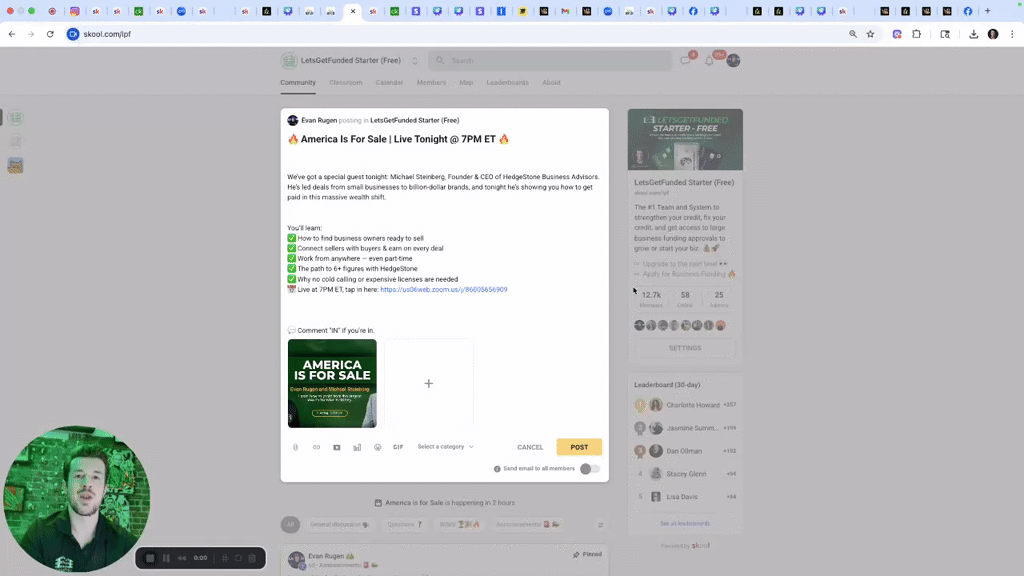Pause the screen recording
The width and height of the screenshot is (1024, 576).
(167, 558)
